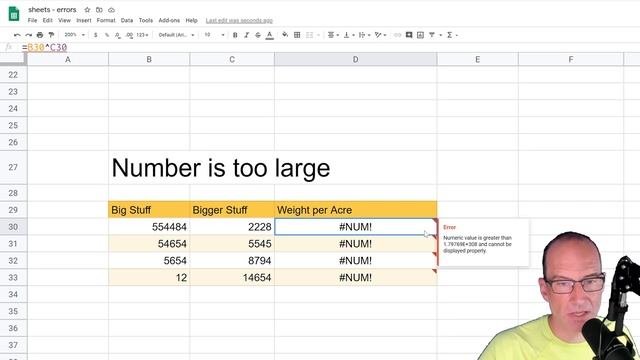Open the Insert menu
Image resolution: width=640 pixels, height=360 pixels.
click(x=84, y=20)
